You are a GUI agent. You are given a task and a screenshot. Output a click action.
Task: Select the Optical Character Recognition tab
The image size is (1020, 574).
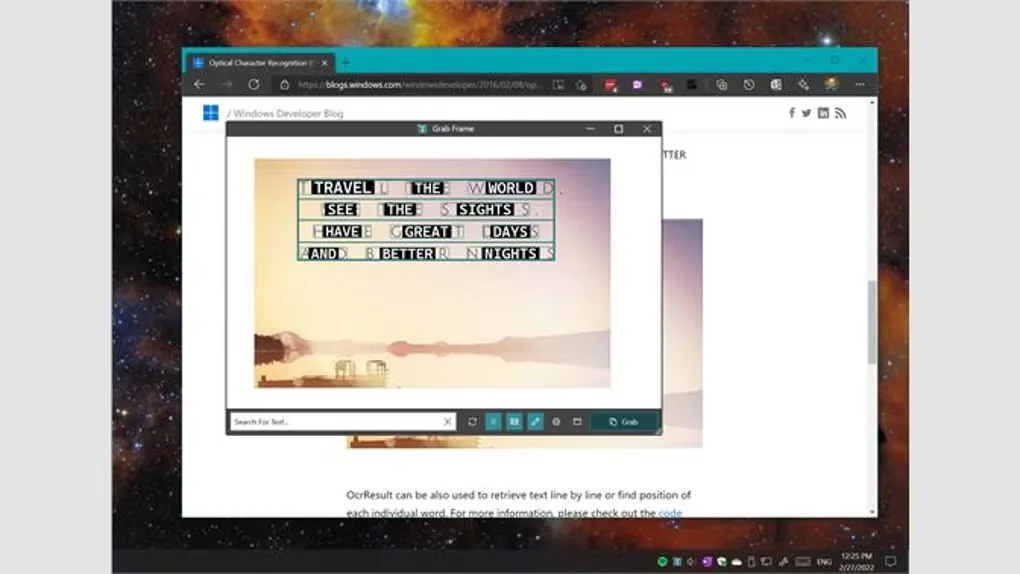click(260, 62)
